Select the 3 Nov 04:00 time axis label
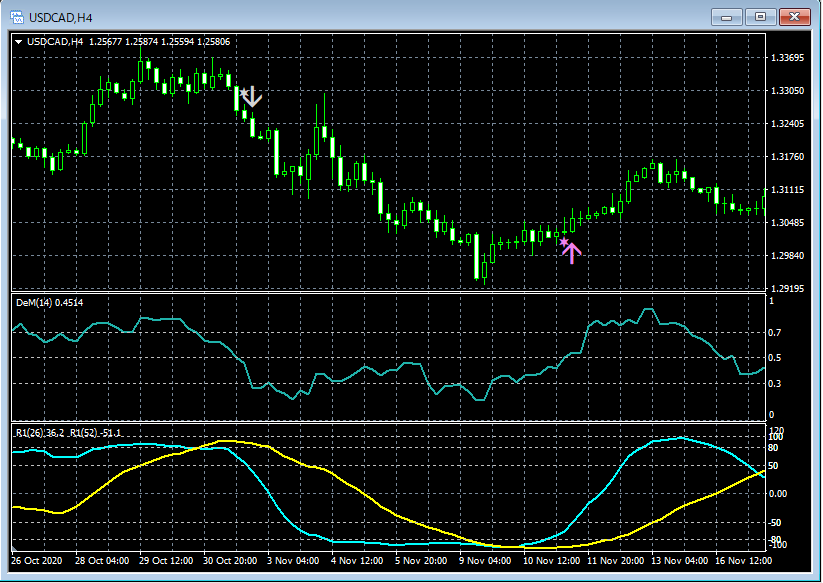823x583 pixels. [x=294, y=562]
